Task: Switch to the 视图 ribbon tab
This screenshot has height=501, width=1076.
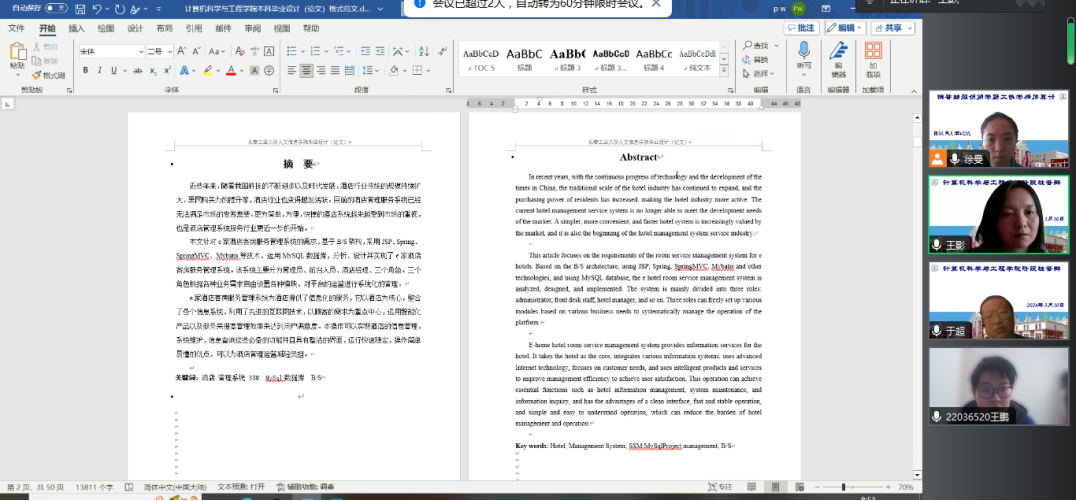Action: tap(280, 28)
